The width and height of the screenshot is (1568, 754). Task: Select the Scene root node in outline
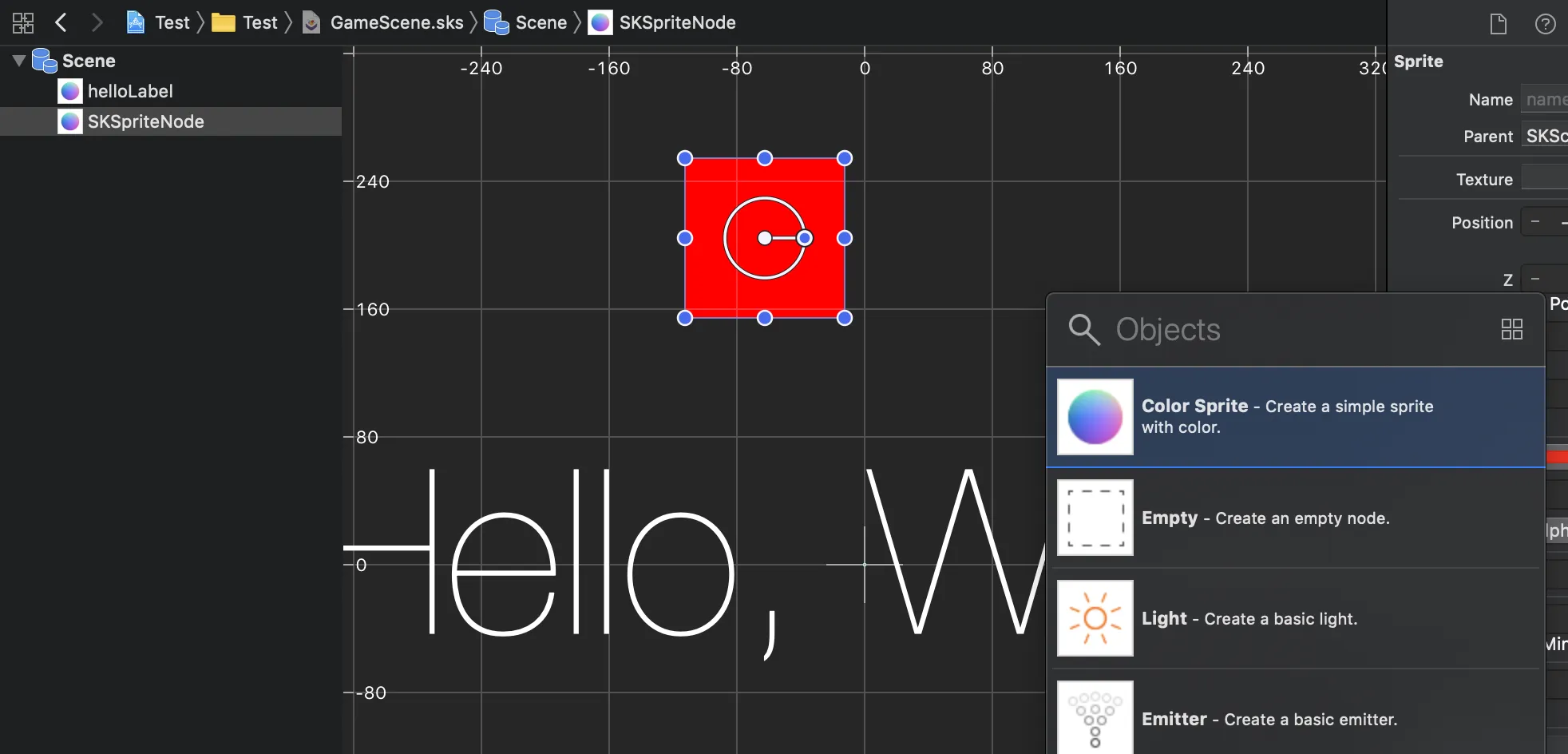click(x=74, y=61)
